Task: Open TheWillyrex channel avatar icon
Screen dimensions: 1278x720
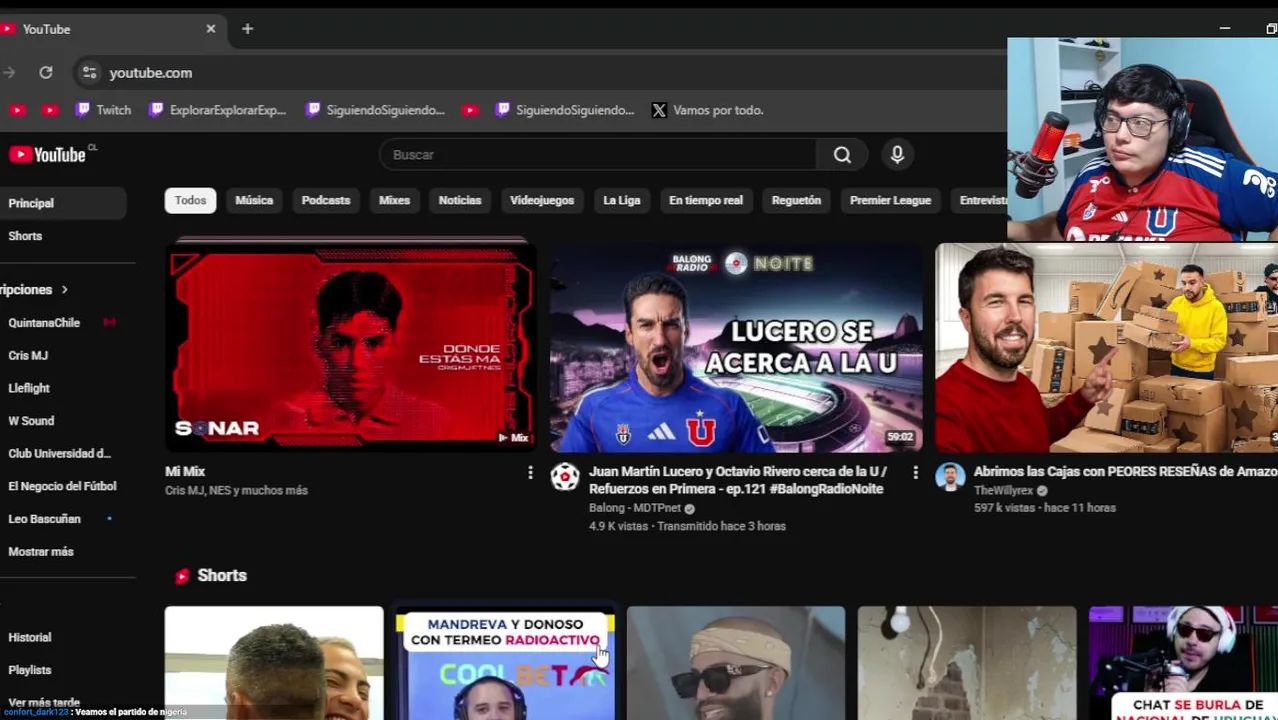Action: (x=950, y=477)
